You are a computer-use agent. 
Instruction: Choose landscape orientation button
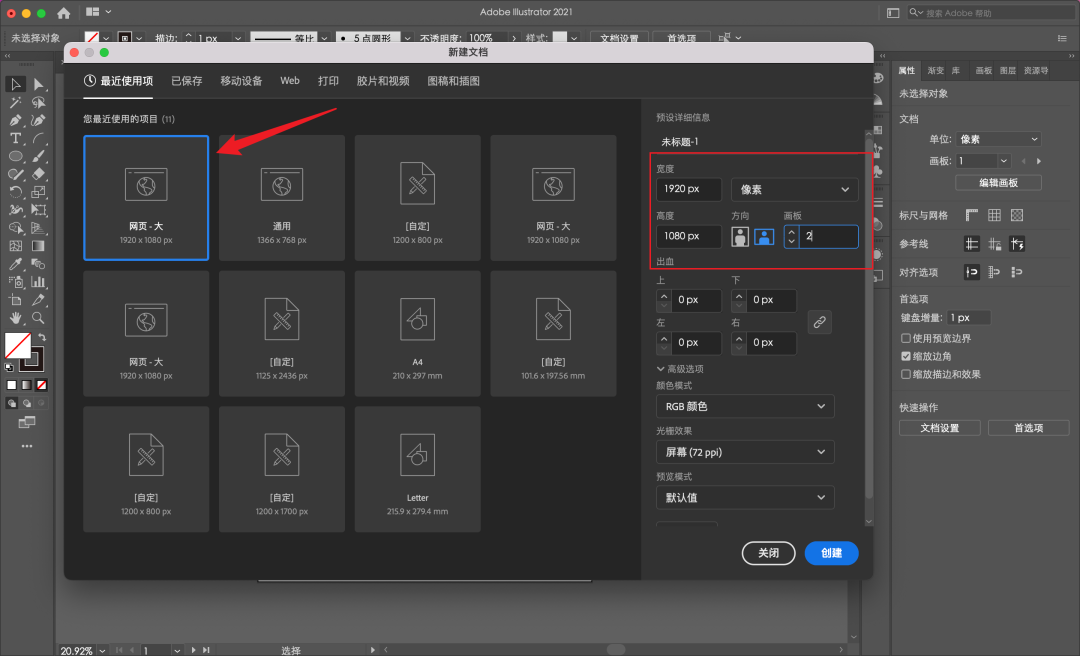click(764, 236)
